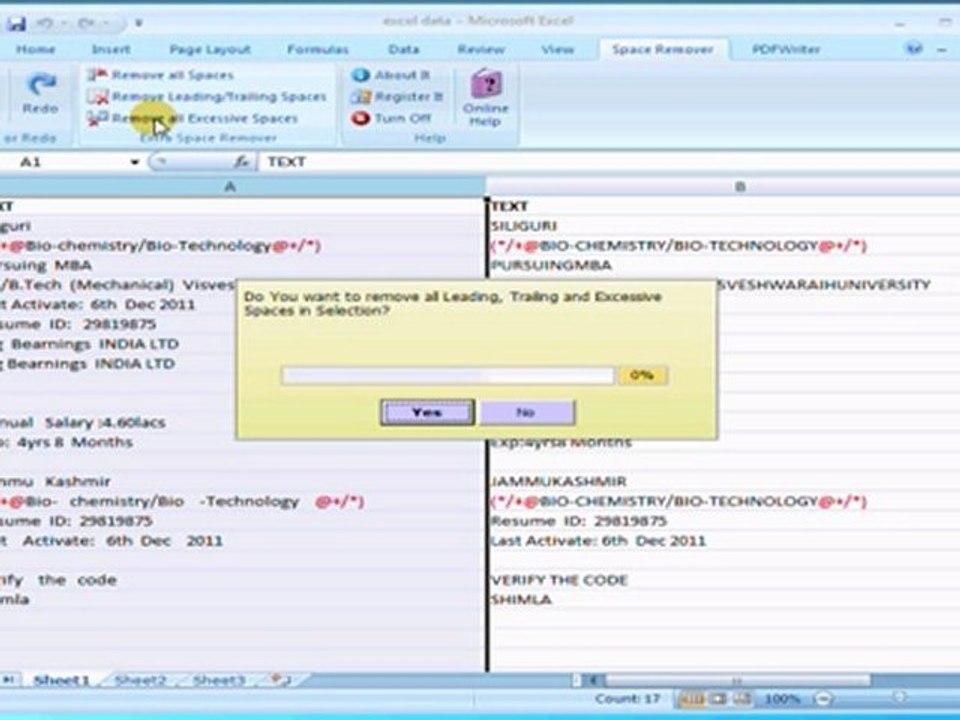Click the horizontal scrollbar left arrow
The height and width of the screenshot is (720, 960).
coord(593,680)
